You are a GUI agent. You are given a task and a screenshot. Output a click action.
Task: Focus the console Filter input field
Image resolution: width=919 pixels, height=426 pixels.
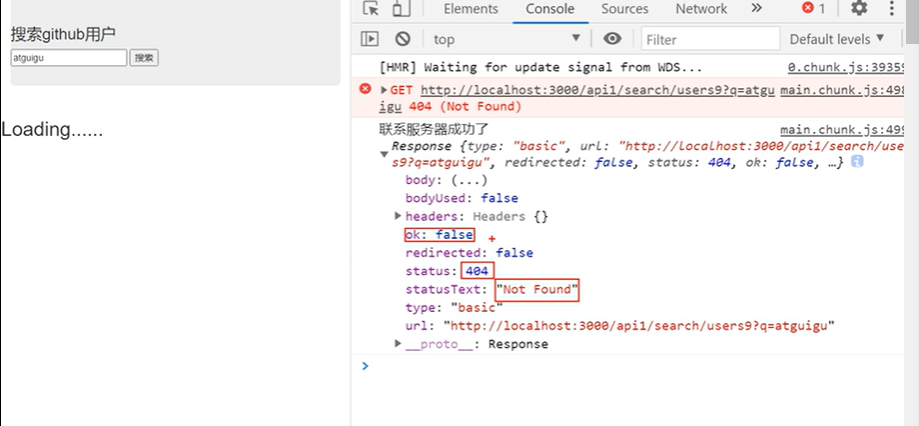[x=710, y=39]
